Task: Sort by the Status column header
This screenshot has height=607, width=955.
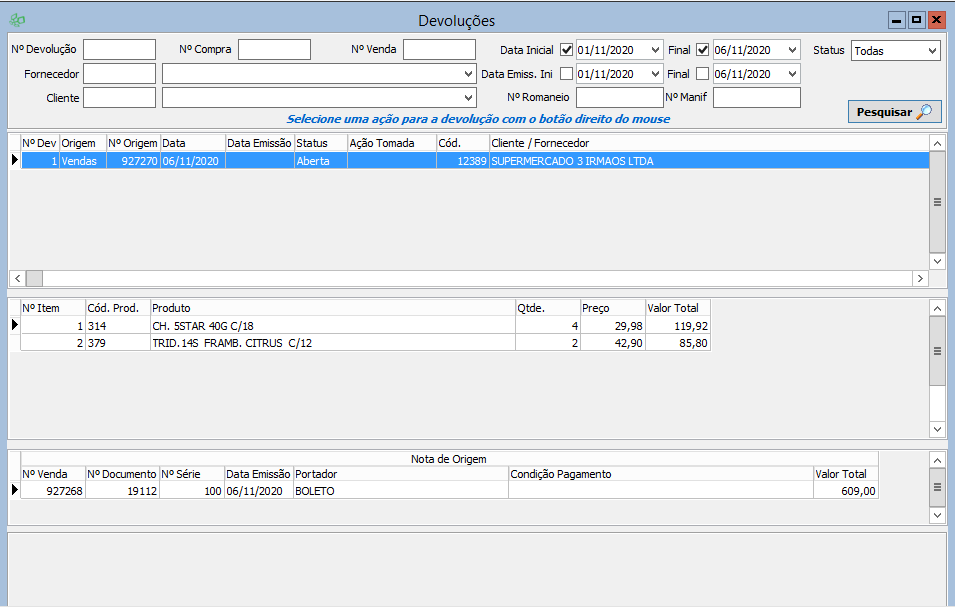Action: [x=320, y=143]
